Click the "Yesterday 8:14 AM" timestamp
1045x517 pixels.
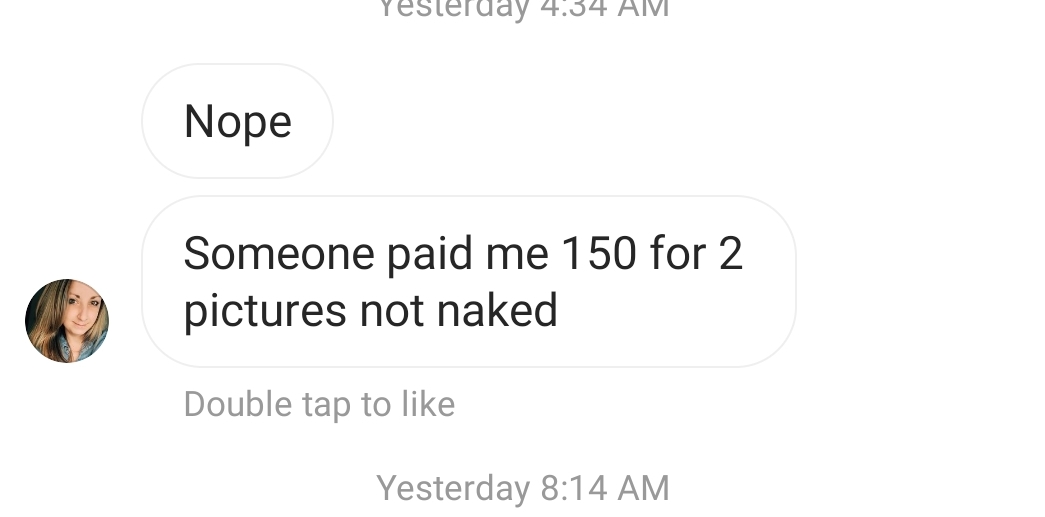coord(522,488)
